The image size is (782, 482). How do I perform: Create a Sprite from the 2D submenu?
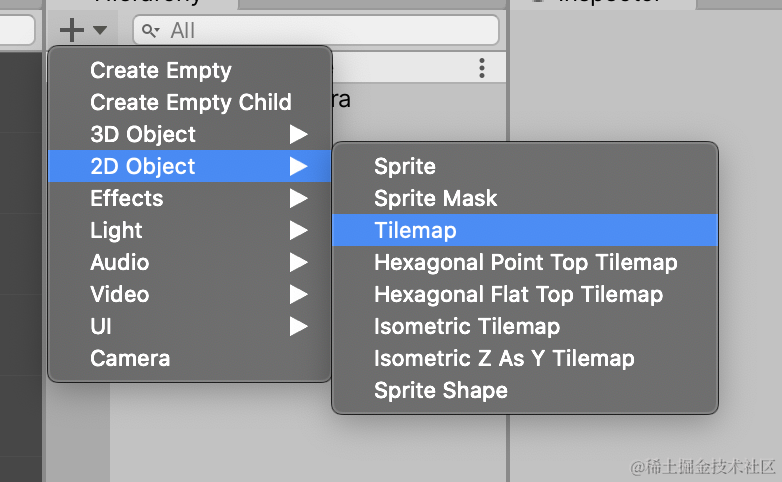tap(525, 166)
